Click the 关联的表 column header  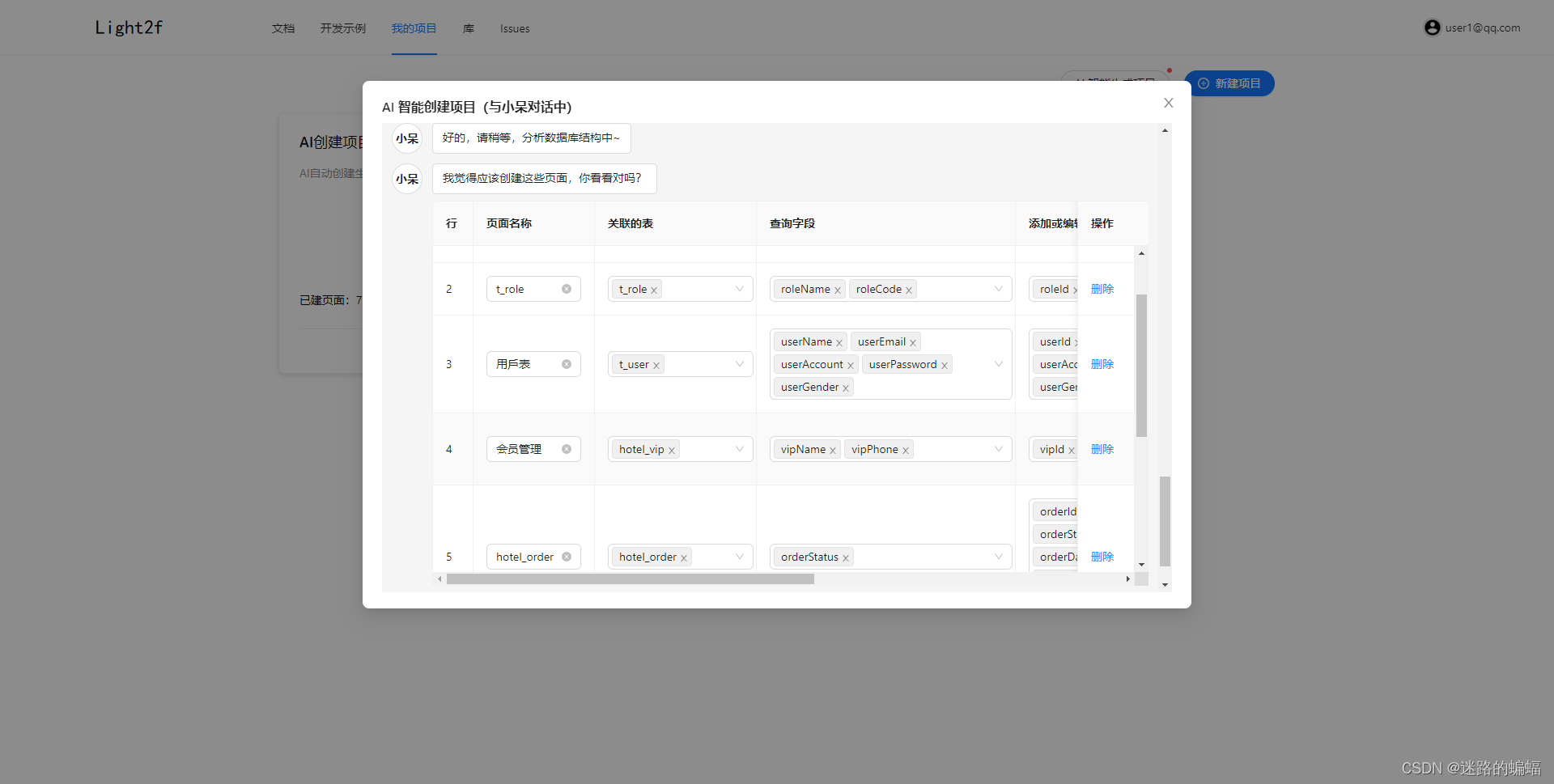(631, 223)
